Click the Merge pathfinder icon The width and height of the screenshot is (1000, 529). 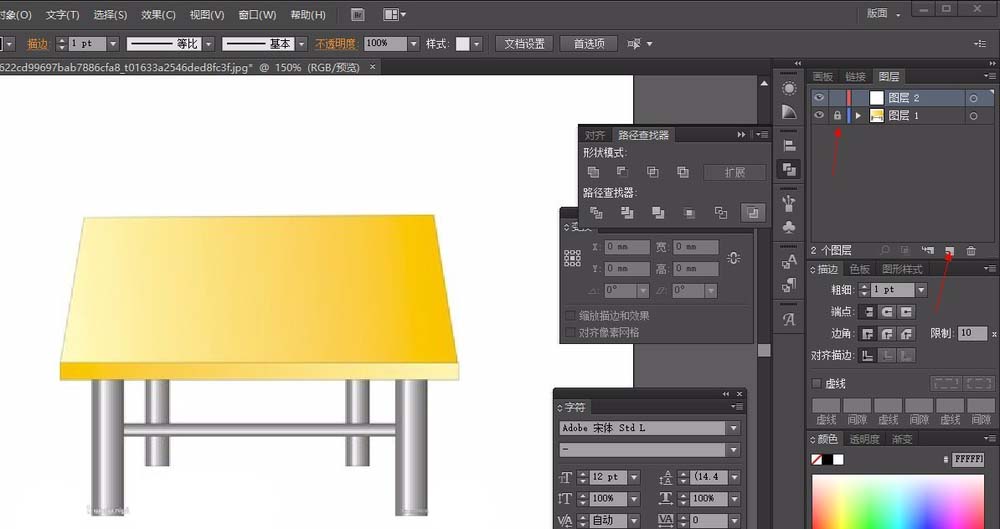658,212
